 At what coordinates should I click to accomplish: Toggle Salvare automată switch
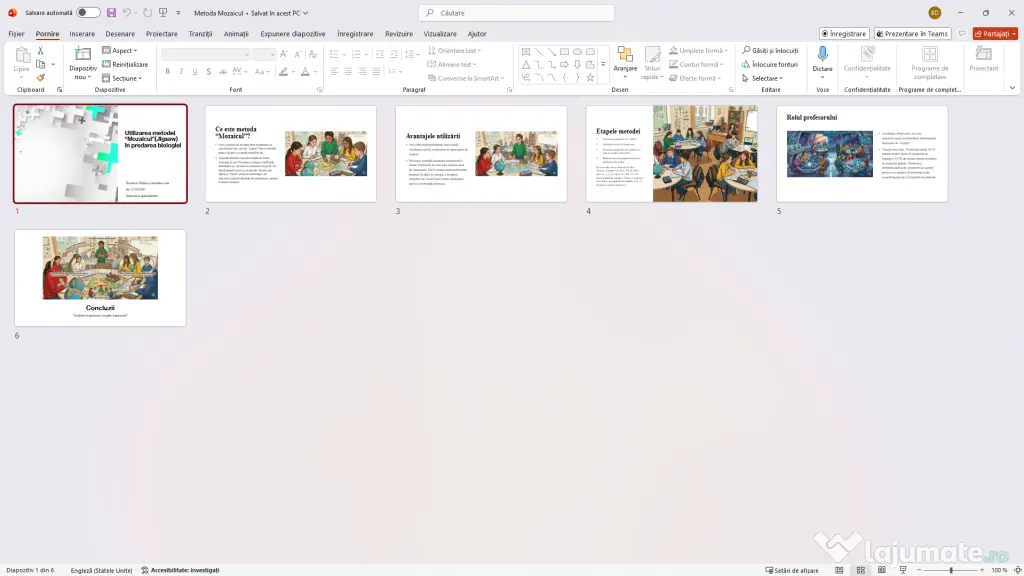click(88, 12)
